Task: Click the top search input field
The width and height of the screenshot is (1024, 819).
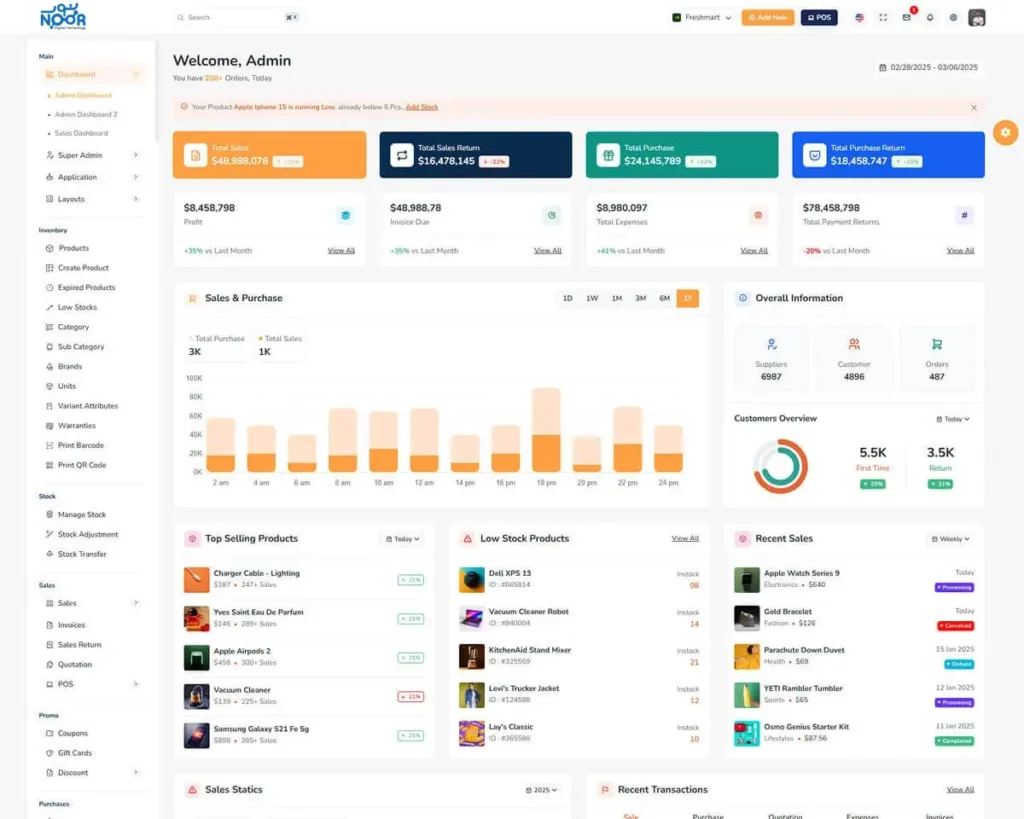Action: click(230, 17)
